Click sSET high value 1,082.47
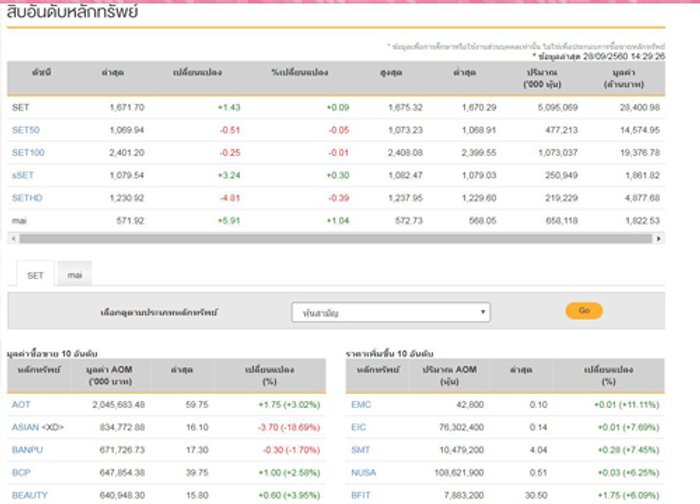Image resolution: width=700 pixels, height=504 pixels. coord(405,175)
